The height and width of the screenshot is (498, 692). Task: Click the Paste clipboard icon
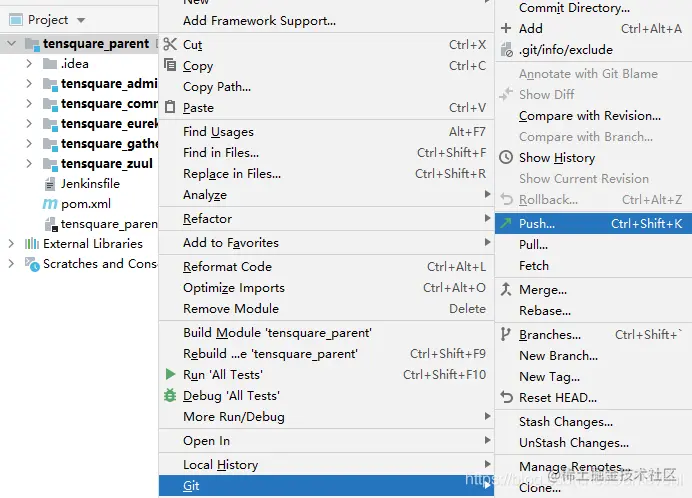tap(170, 107)
